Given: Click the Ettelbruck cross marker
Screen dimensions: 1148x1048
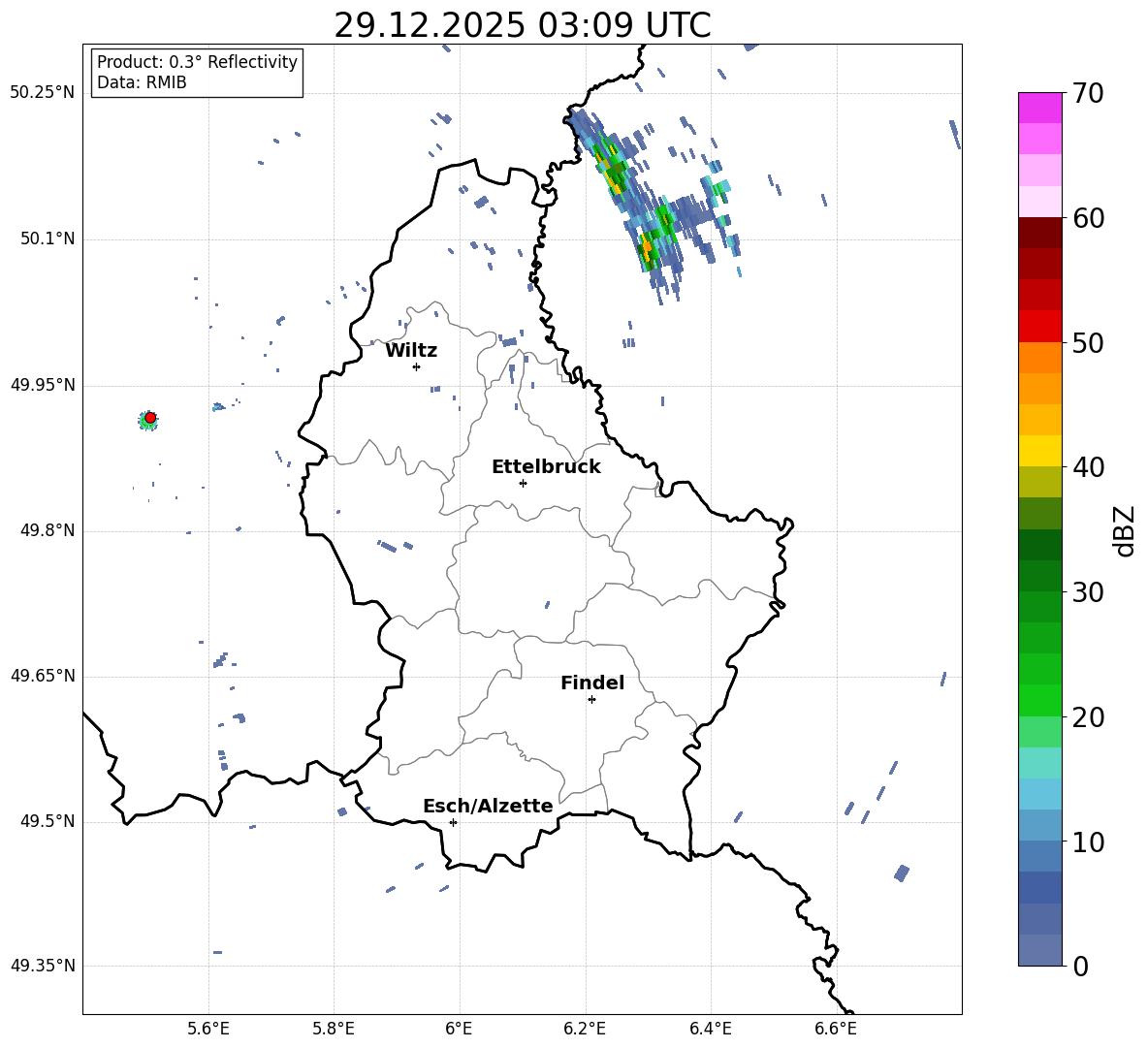Looking at the screenshot, I should [523, 483].
